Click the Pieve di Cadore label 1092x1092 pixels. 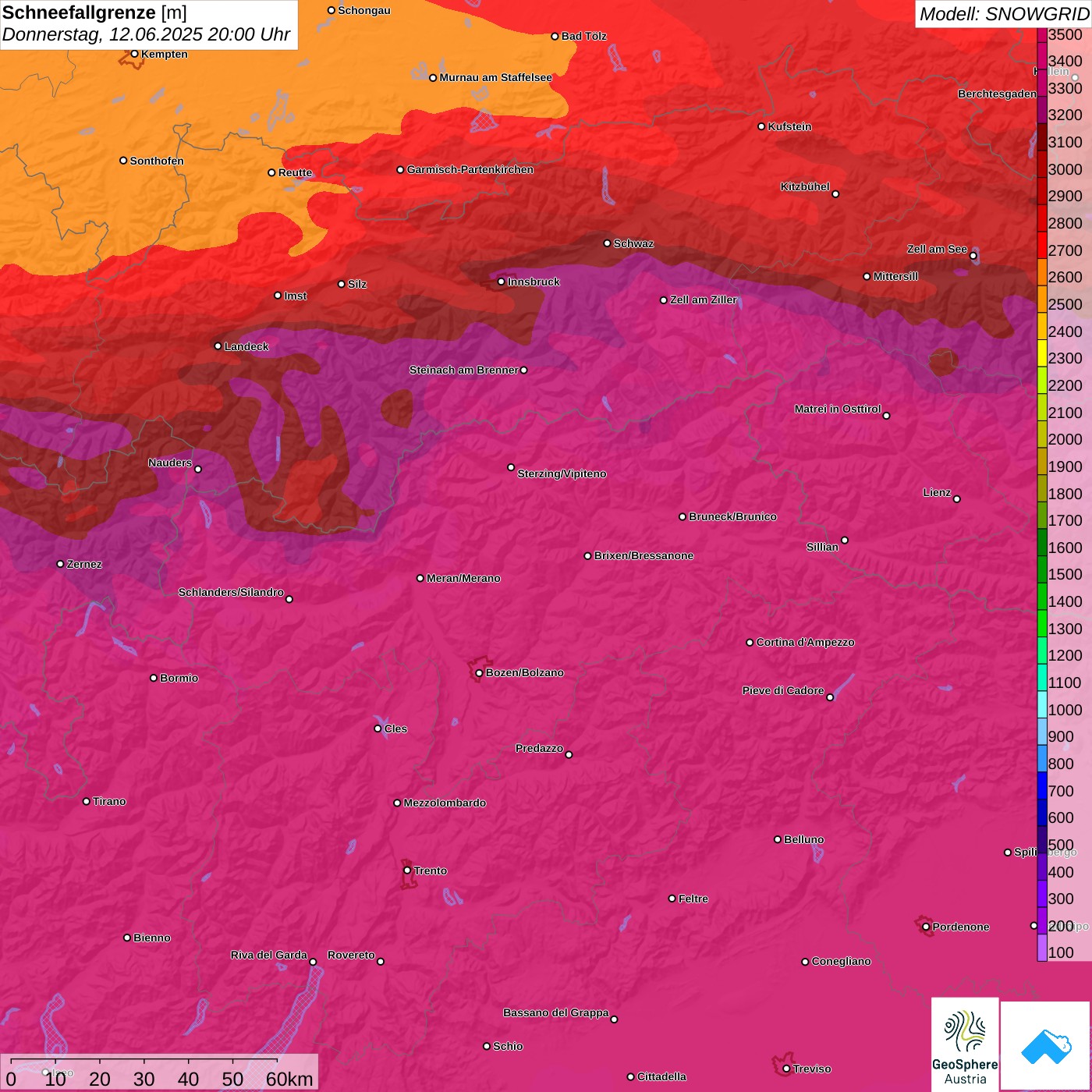[783, 690]
